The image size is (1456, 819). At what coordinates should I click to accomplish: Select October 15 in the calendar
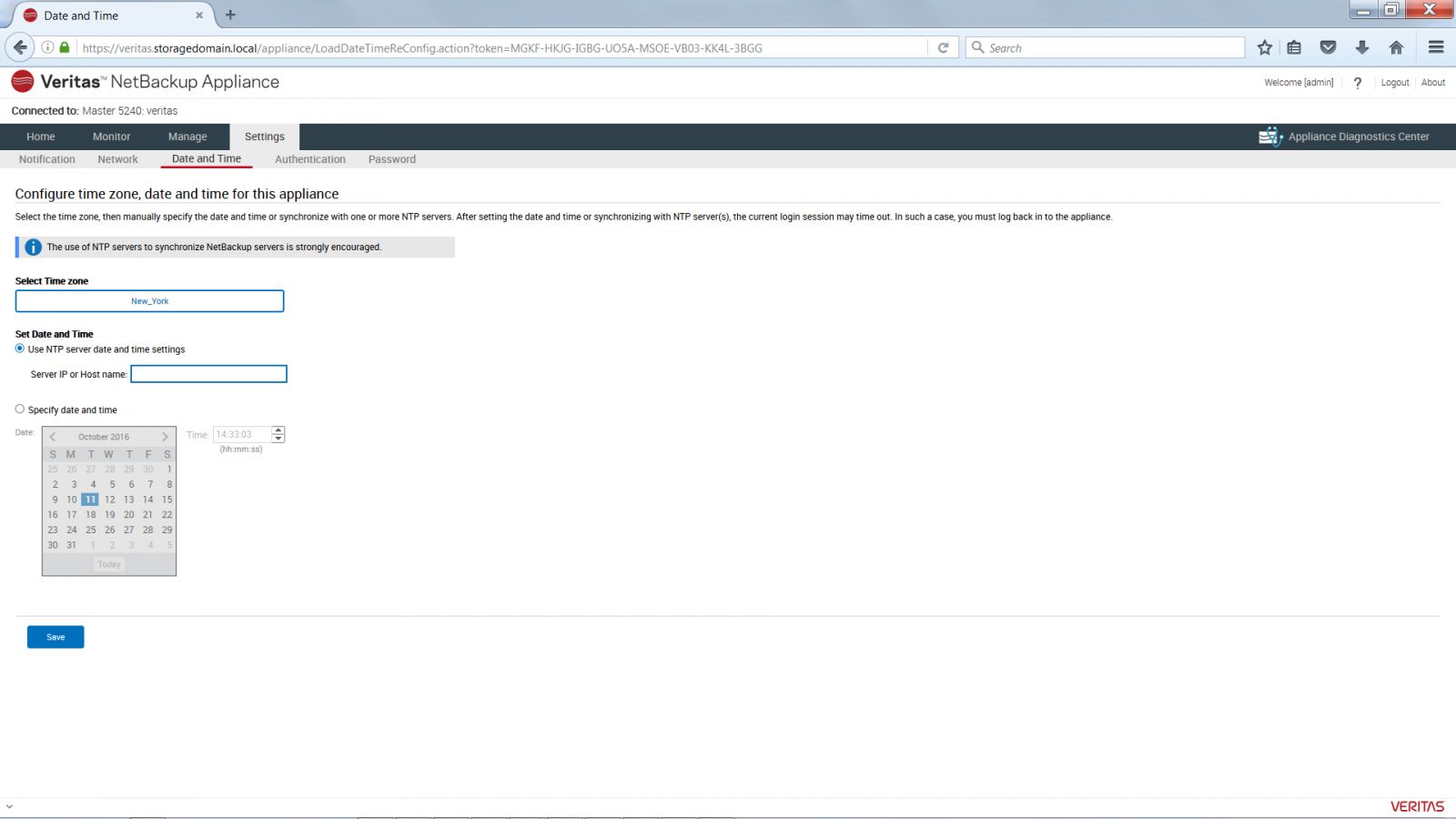pyautogui.click(x=167, y=500)
